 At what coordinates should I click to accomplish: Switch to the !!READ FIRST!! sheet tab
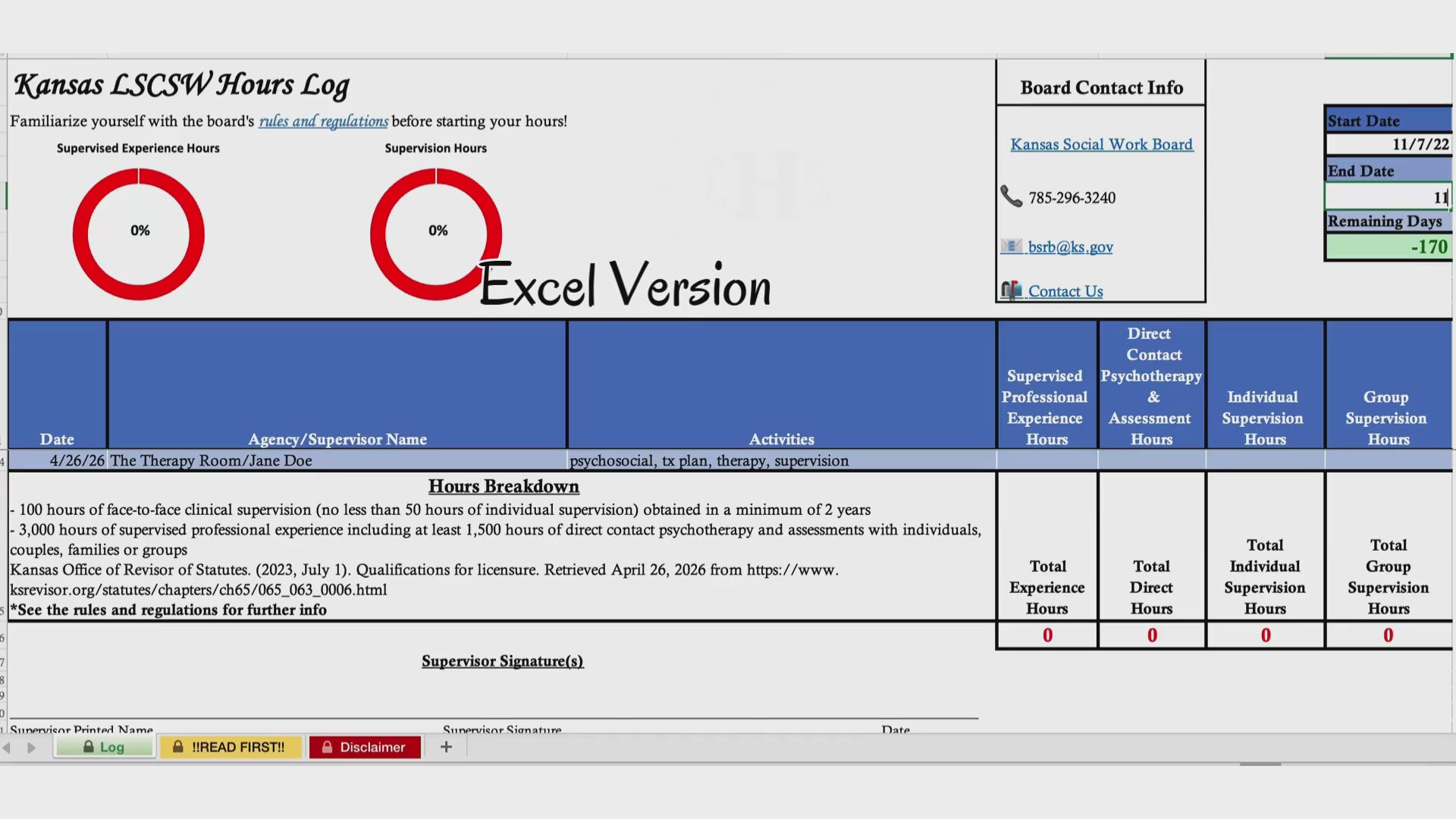[230, 747]
